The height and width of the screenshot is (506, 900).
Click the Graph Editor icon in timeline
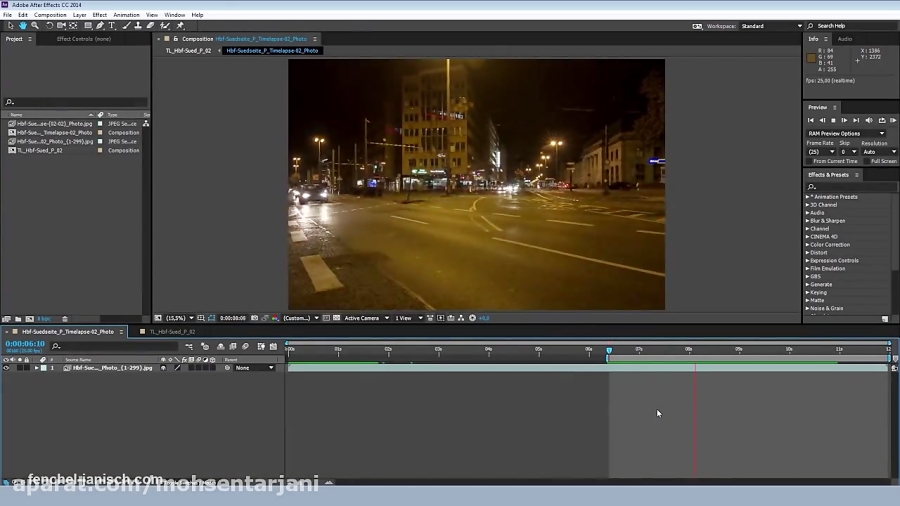tap(273, 347)
